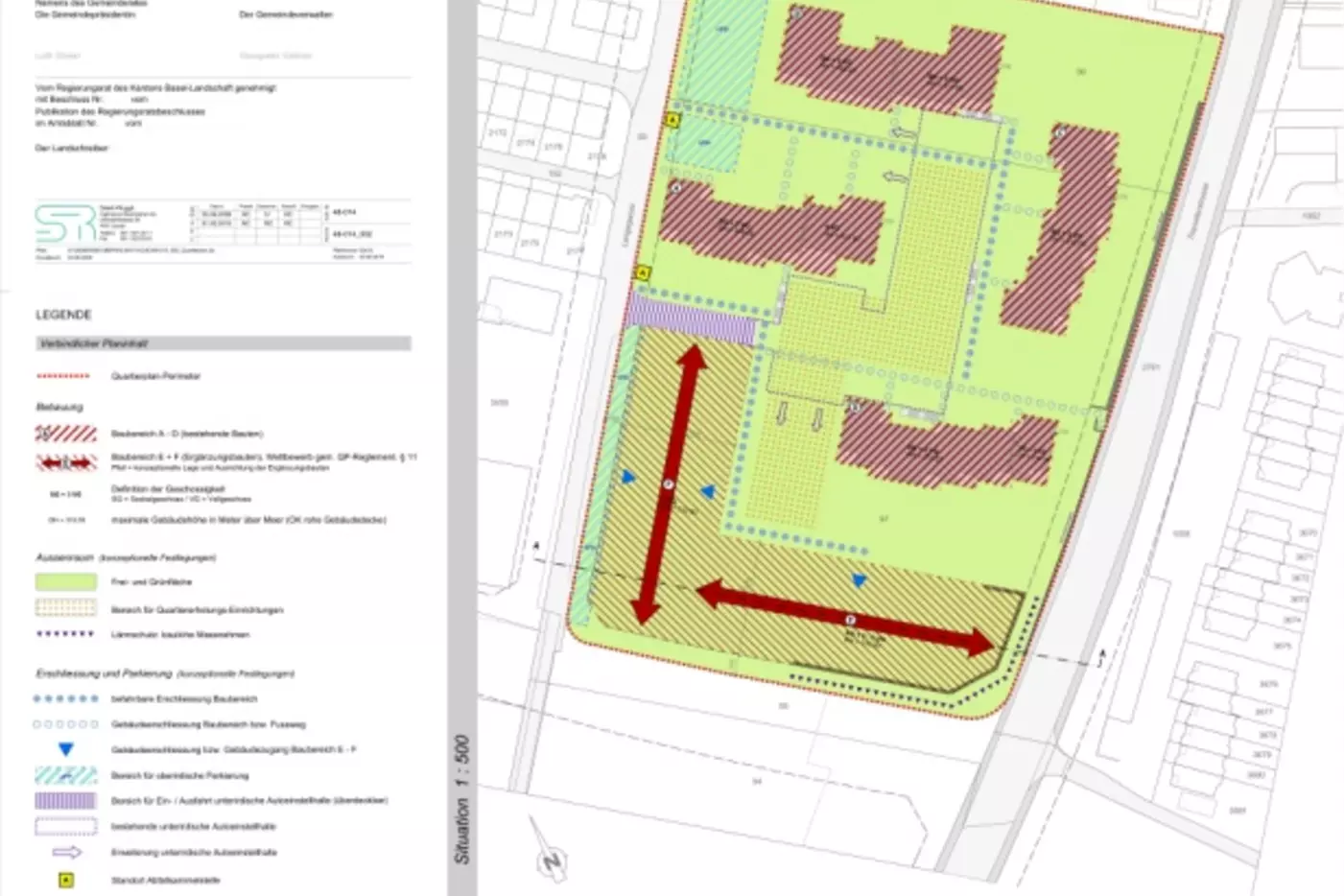The height and width of the screenshot is (896, 1344).
Task: Click the blue triangle symbol in legend
Action: pos(66,749)
